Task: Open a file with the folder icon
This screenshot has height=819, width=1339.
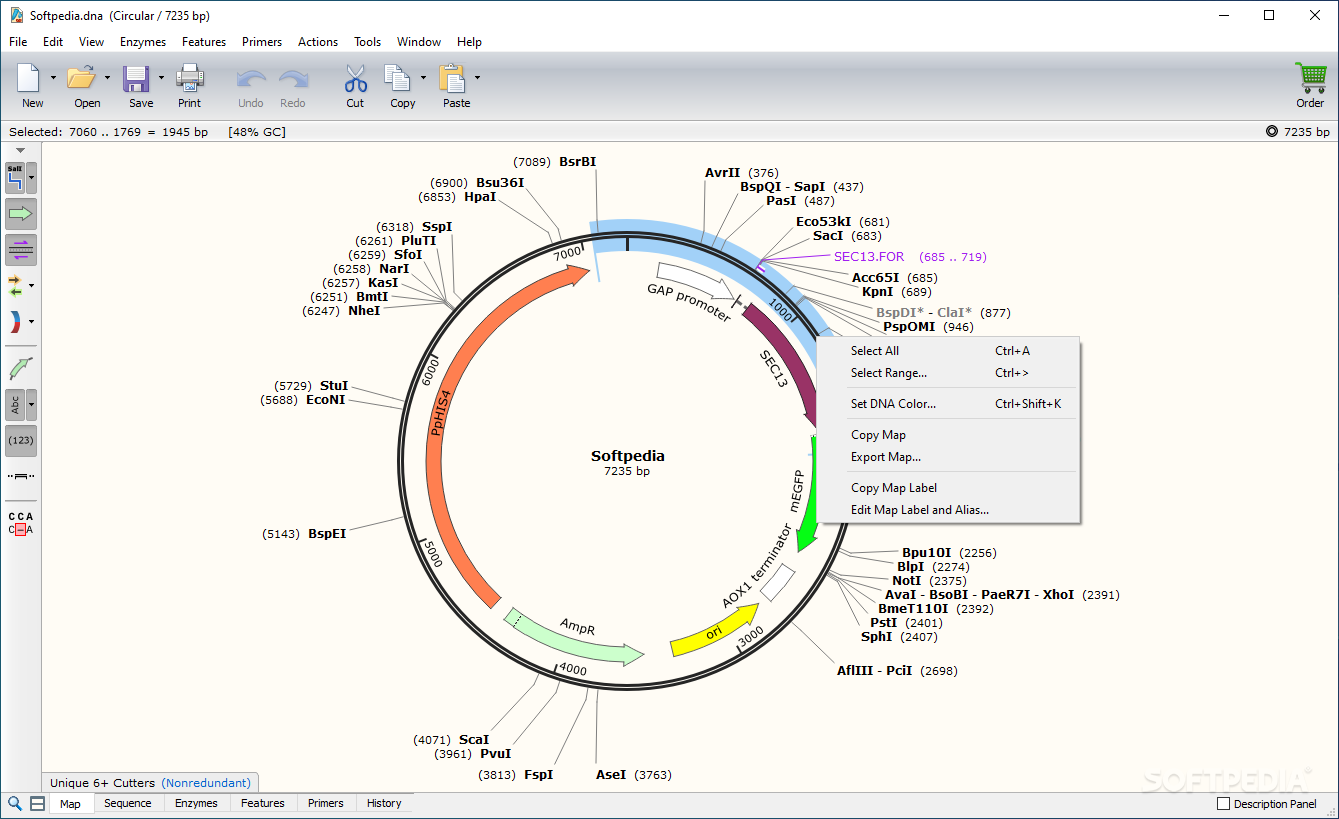Action: (x=82, y=78)
